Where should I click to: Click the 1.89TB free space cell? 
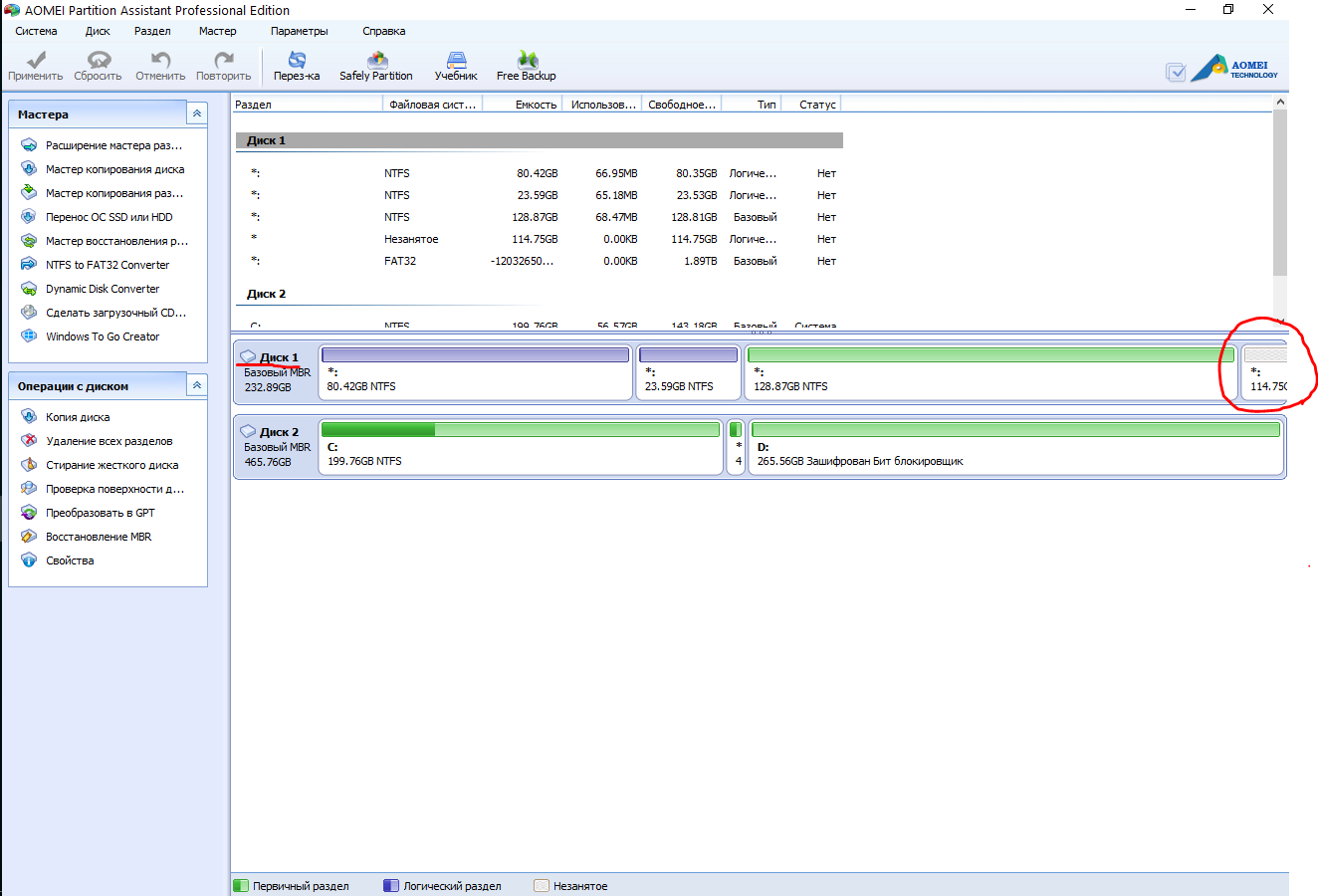699,261
